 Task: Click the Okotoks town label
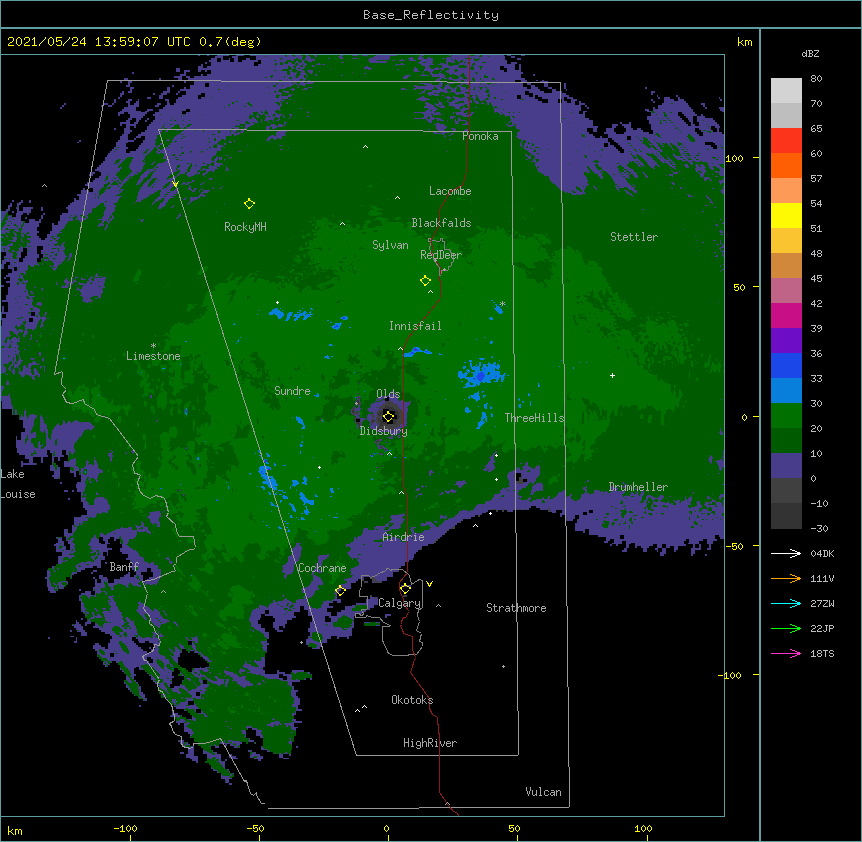(412, 700)
